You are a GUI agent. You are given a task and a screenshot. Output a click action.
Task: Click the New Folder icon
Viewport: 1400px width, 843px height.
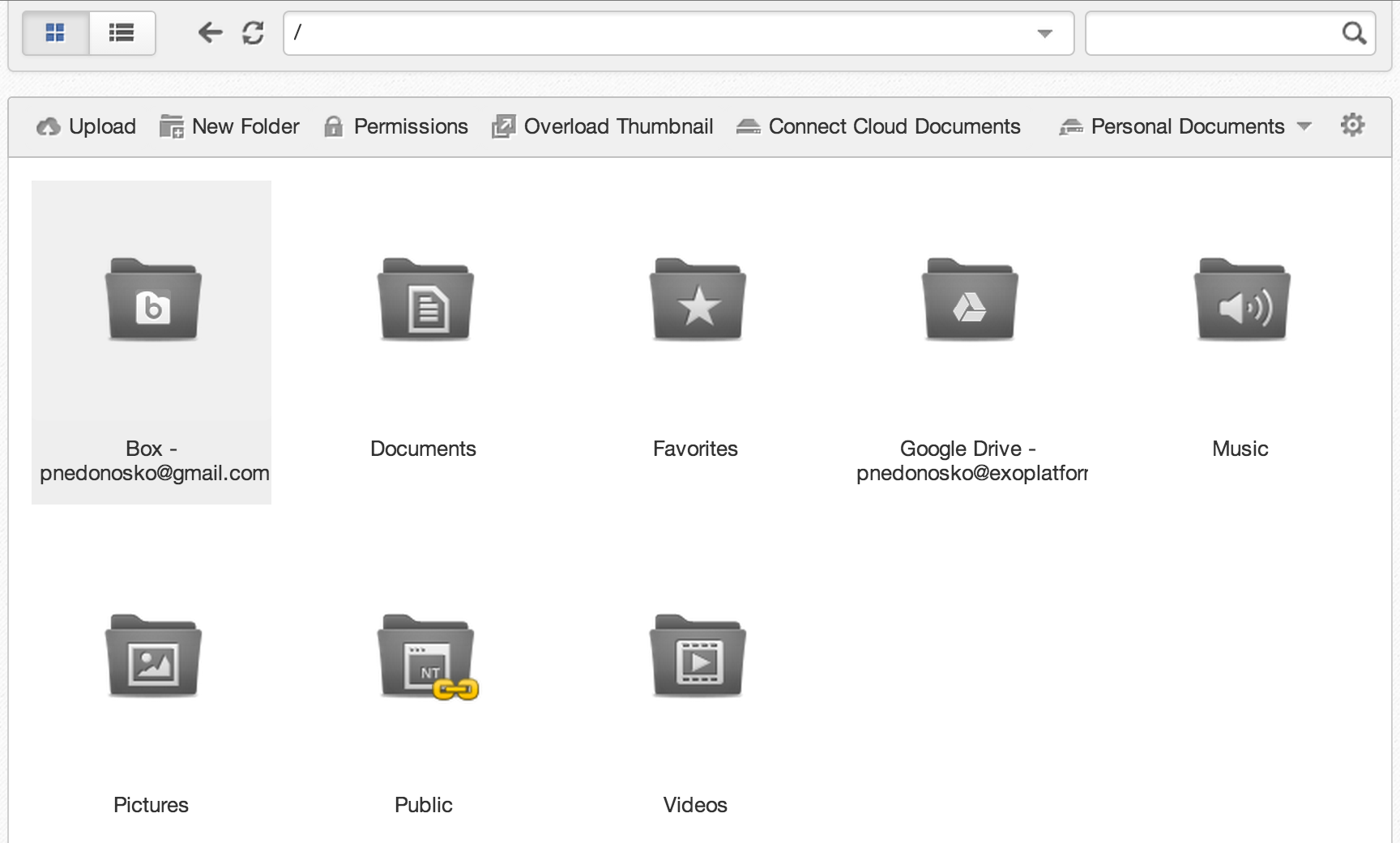171,126
